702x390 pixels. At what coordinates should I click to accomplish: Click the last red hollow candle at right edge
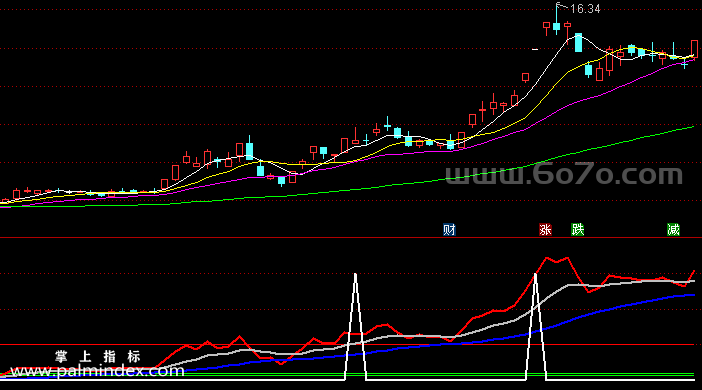[694, 48]
